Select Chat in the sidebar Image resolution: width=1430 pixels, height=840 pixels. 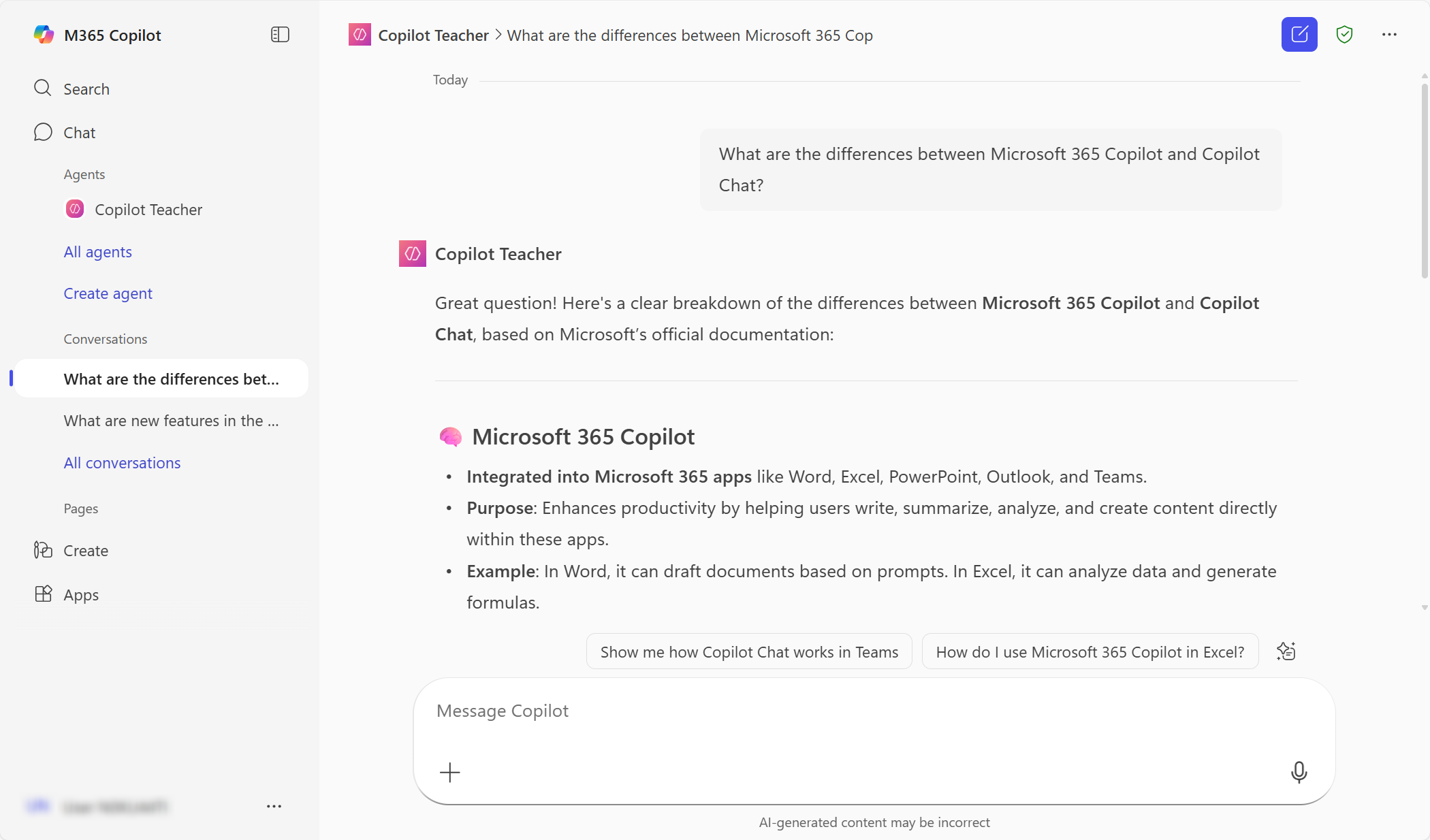79,133
